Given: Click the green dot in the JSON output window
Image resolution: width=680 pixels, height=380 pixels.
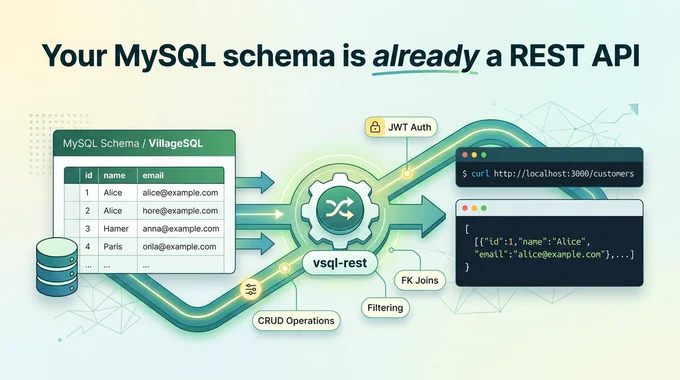Looking at the screenshot, I should tap(484, 208).
